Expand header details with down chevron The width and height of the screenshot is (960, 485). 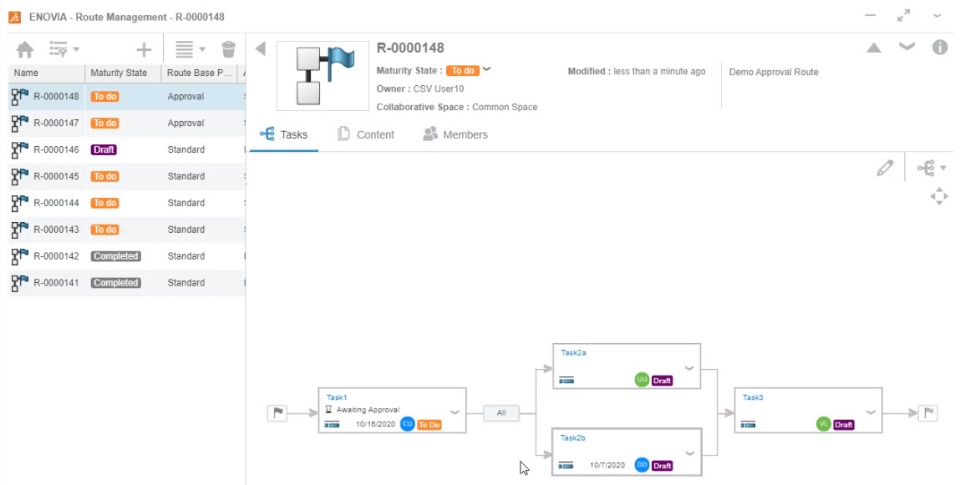point(907,47)
